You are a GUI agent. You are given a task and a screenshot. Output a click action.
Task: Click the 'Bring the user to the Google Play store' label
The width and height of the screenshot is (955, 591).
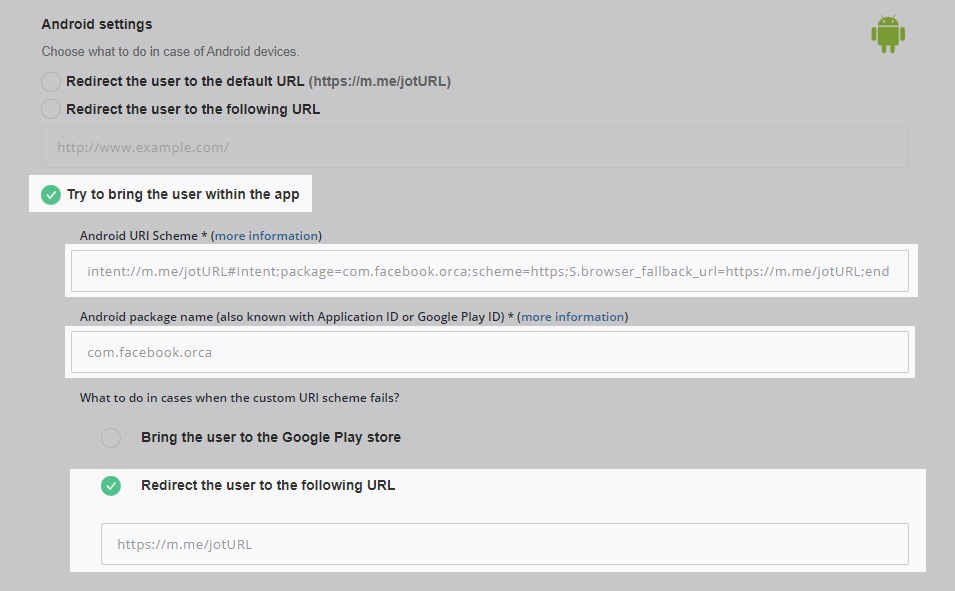pyautogui.click(x=271, y=437)
